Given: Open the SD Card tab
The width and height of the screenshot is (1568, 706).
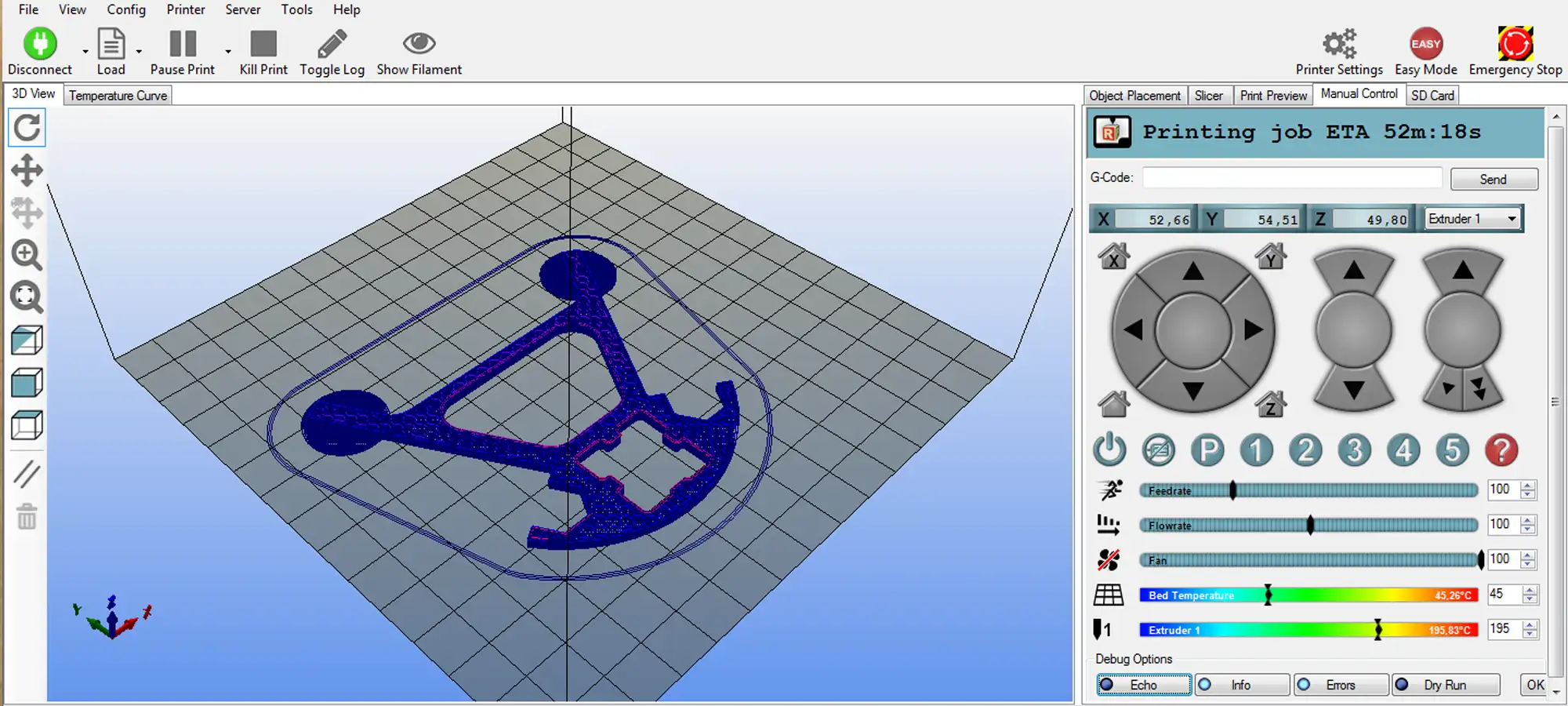Looking at the screenshot, I should click(x=1432, y=95).
